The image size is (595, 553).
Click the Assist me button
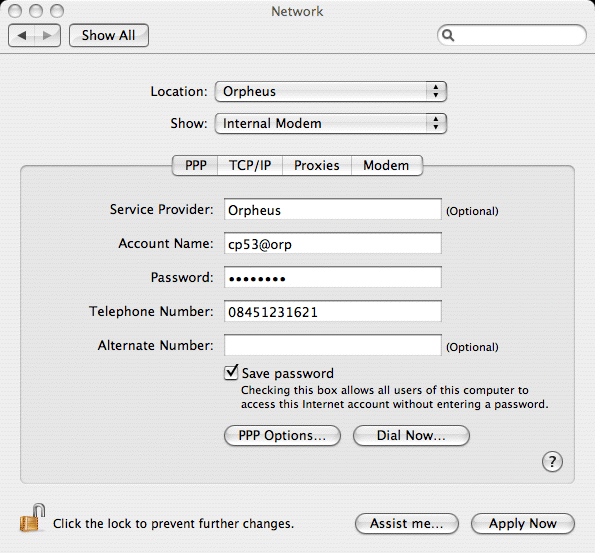point(407,524)
